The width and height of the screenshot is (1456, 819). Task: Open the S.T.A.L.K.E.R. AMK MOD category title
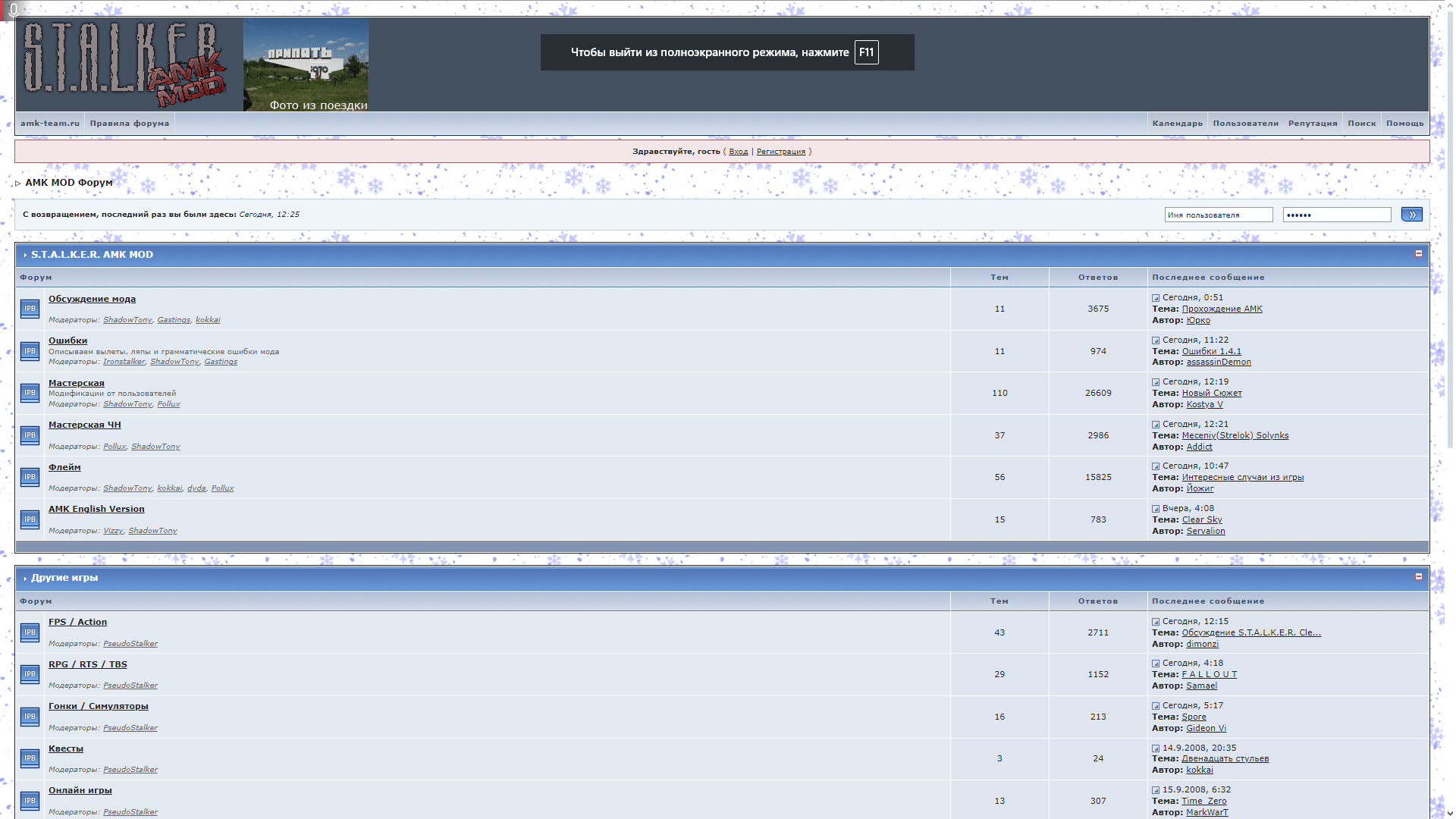(92, 255)
